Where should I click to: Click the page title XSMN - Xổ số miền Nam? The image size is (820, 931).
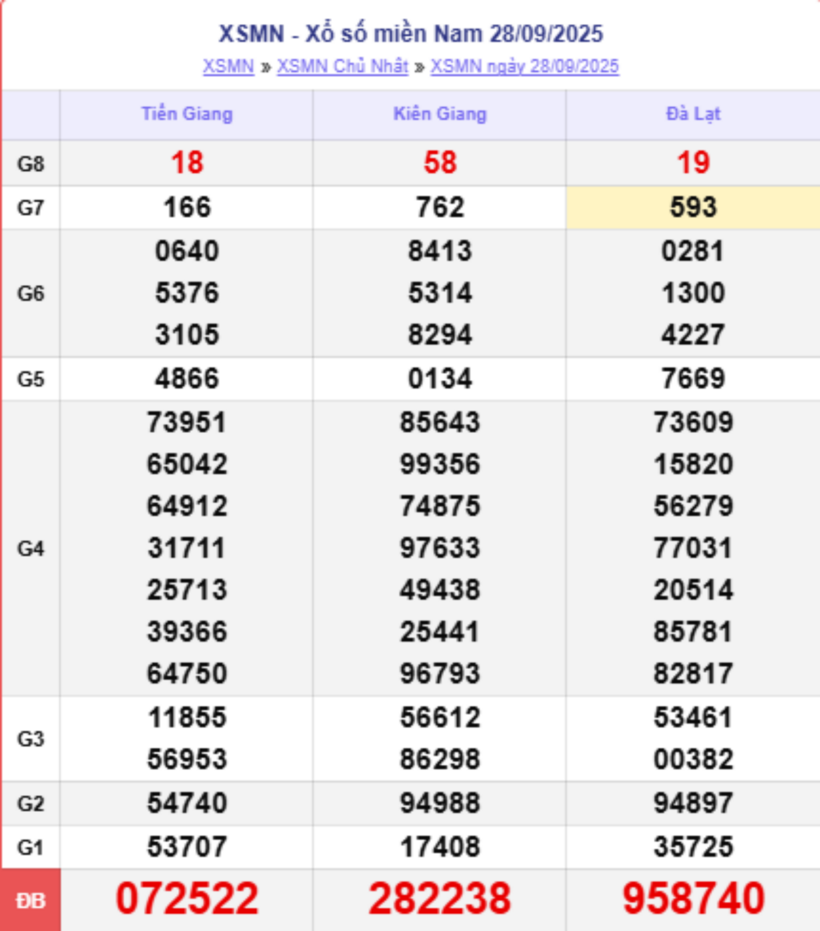(411, 34)
